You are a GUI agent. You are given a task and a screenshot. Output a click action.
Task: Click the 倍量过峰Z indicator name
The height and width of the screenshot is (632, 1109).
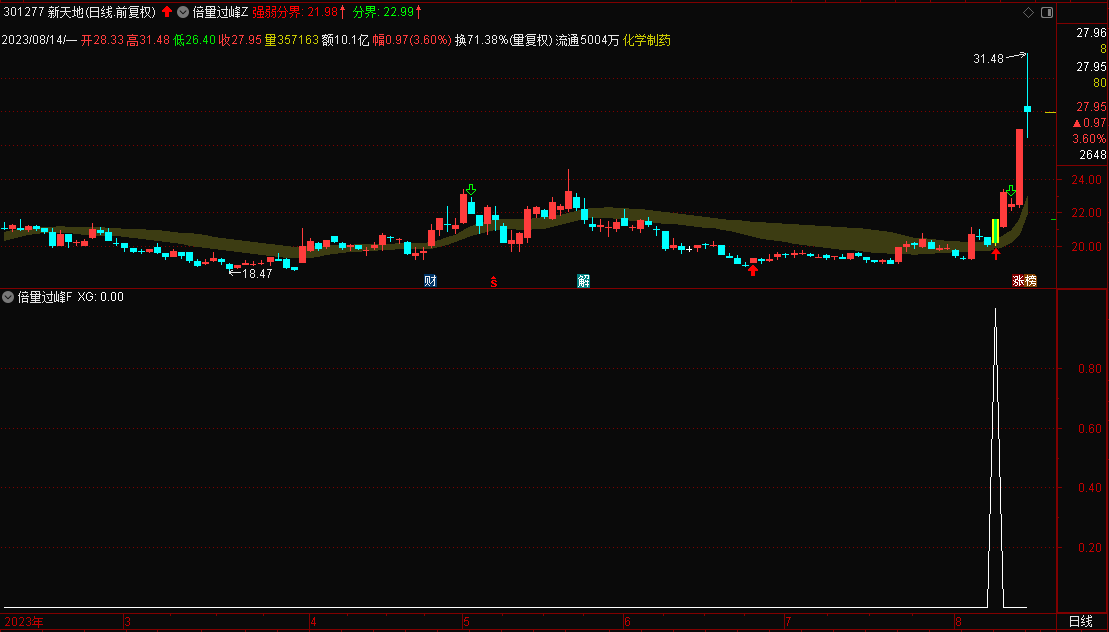220,12
